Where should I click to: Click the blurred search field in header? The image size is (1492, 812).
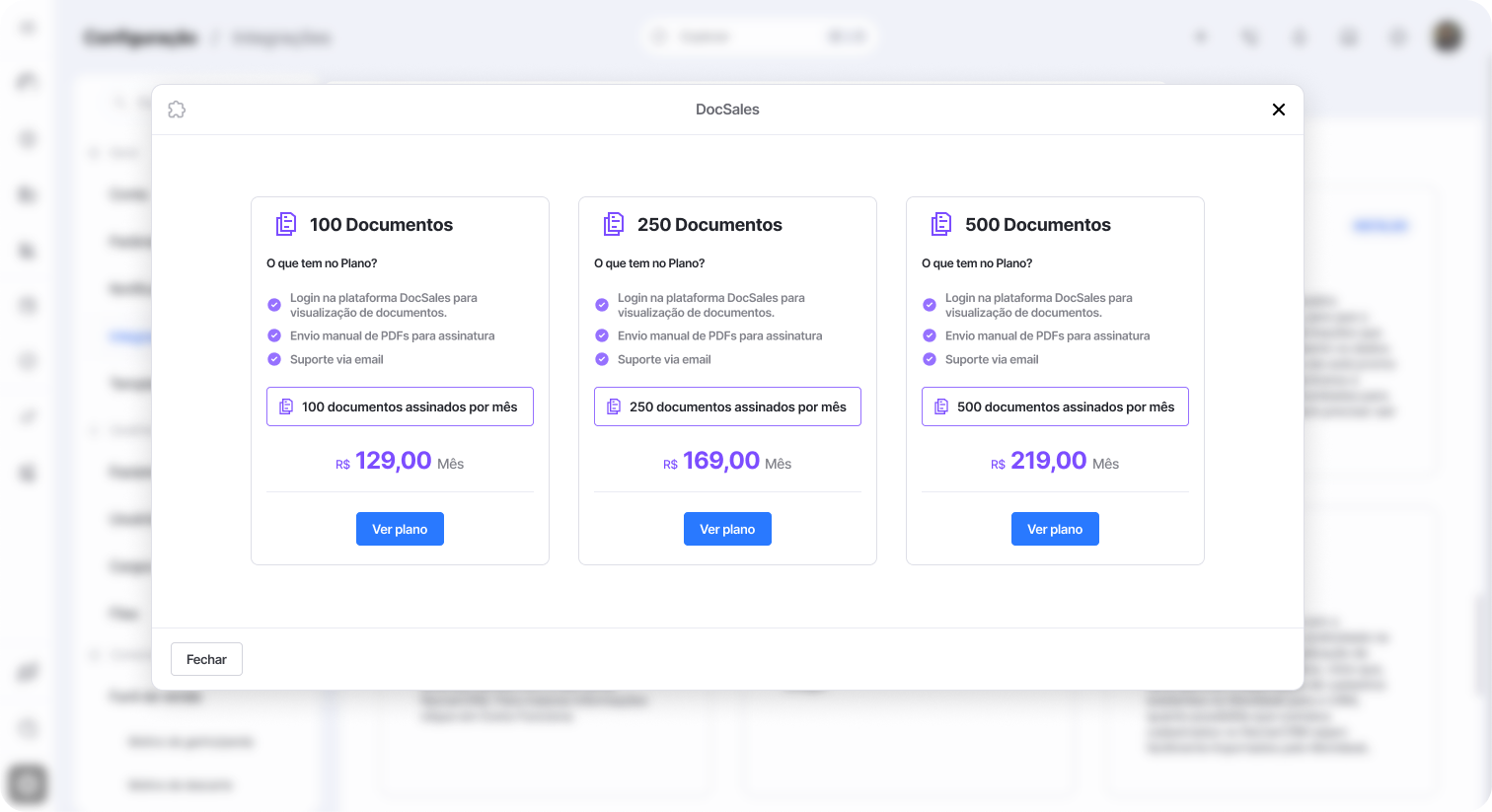coord(759,37)
